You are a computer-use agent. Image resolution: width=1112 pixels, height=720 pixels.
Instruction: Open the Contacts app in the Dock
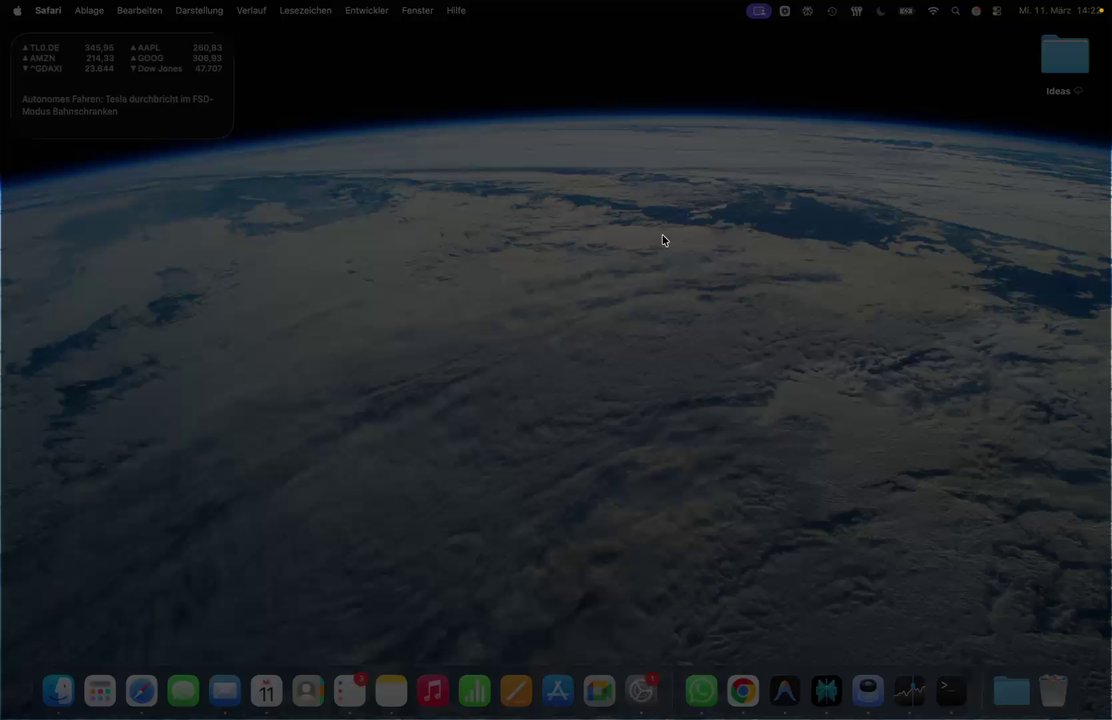(308, 691)
